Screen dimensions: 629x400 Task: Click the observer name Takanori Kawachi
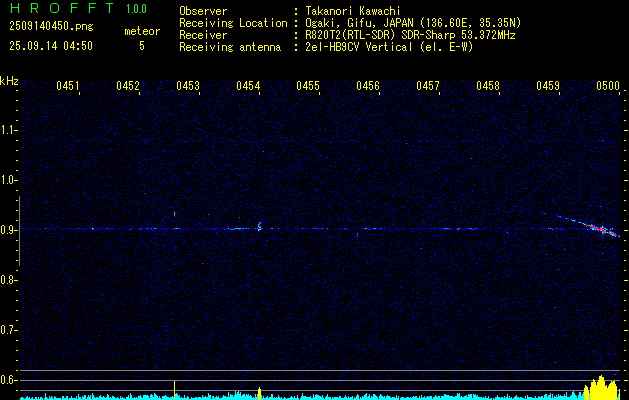tap(353, 10)
